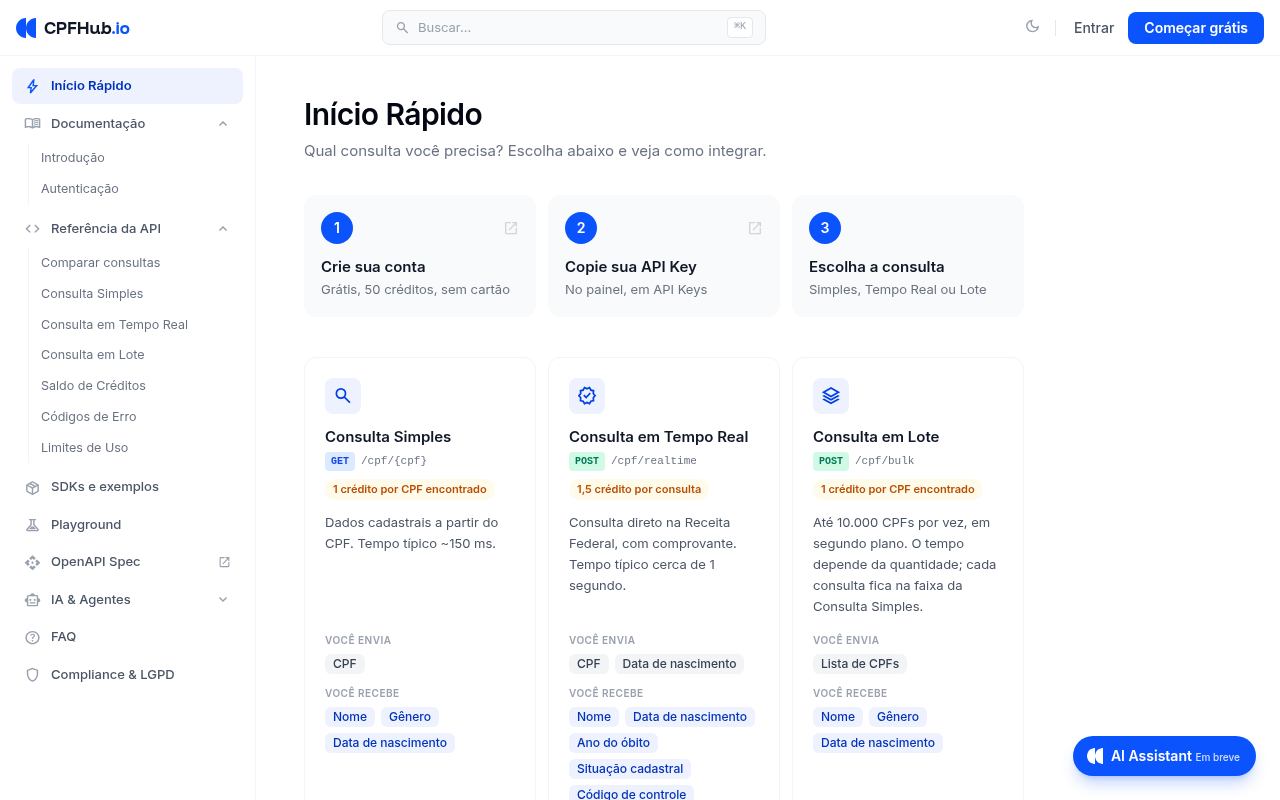Open the external link icon on Crie sua conta
Screen dimensions: 1280x800
[511, 228]
